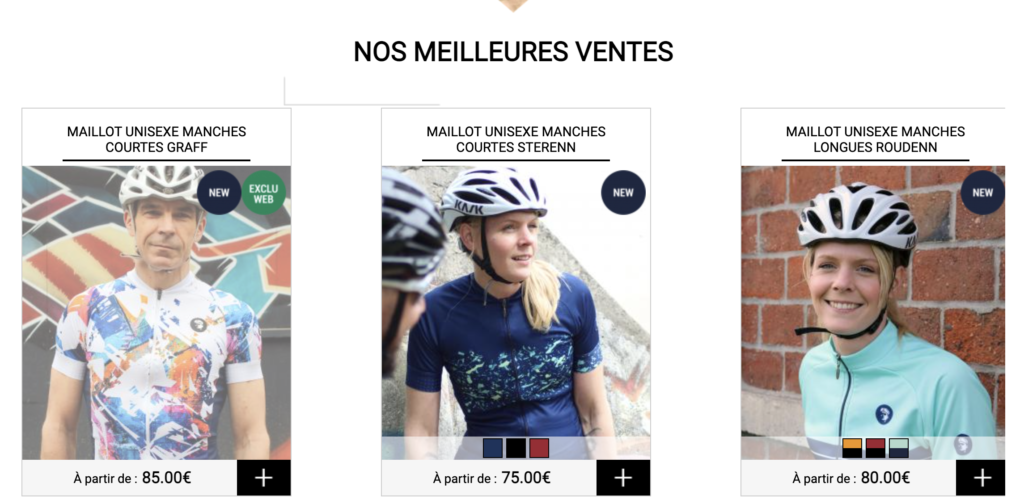Click the NEW badge on the Sterenn jersey

point(623,193)
